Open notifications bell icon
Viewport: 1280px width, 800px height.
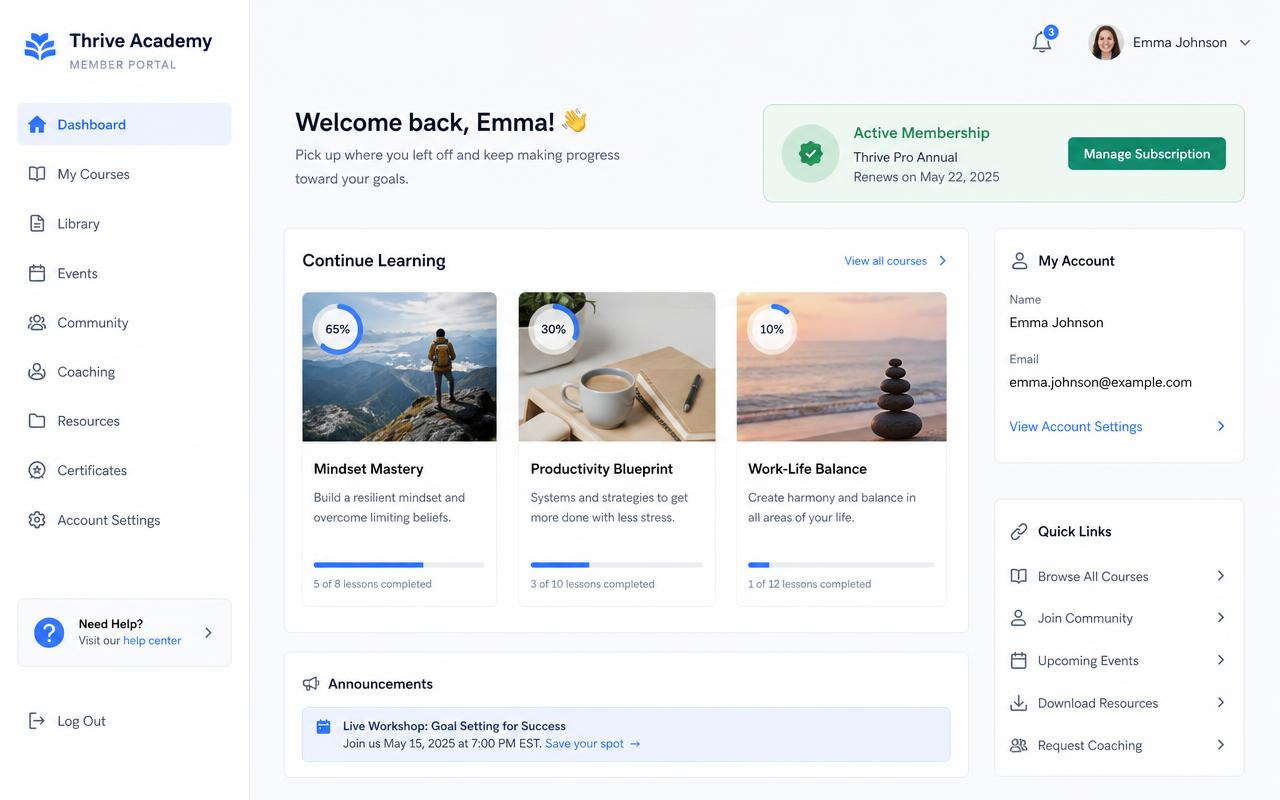pos(1042,42)
